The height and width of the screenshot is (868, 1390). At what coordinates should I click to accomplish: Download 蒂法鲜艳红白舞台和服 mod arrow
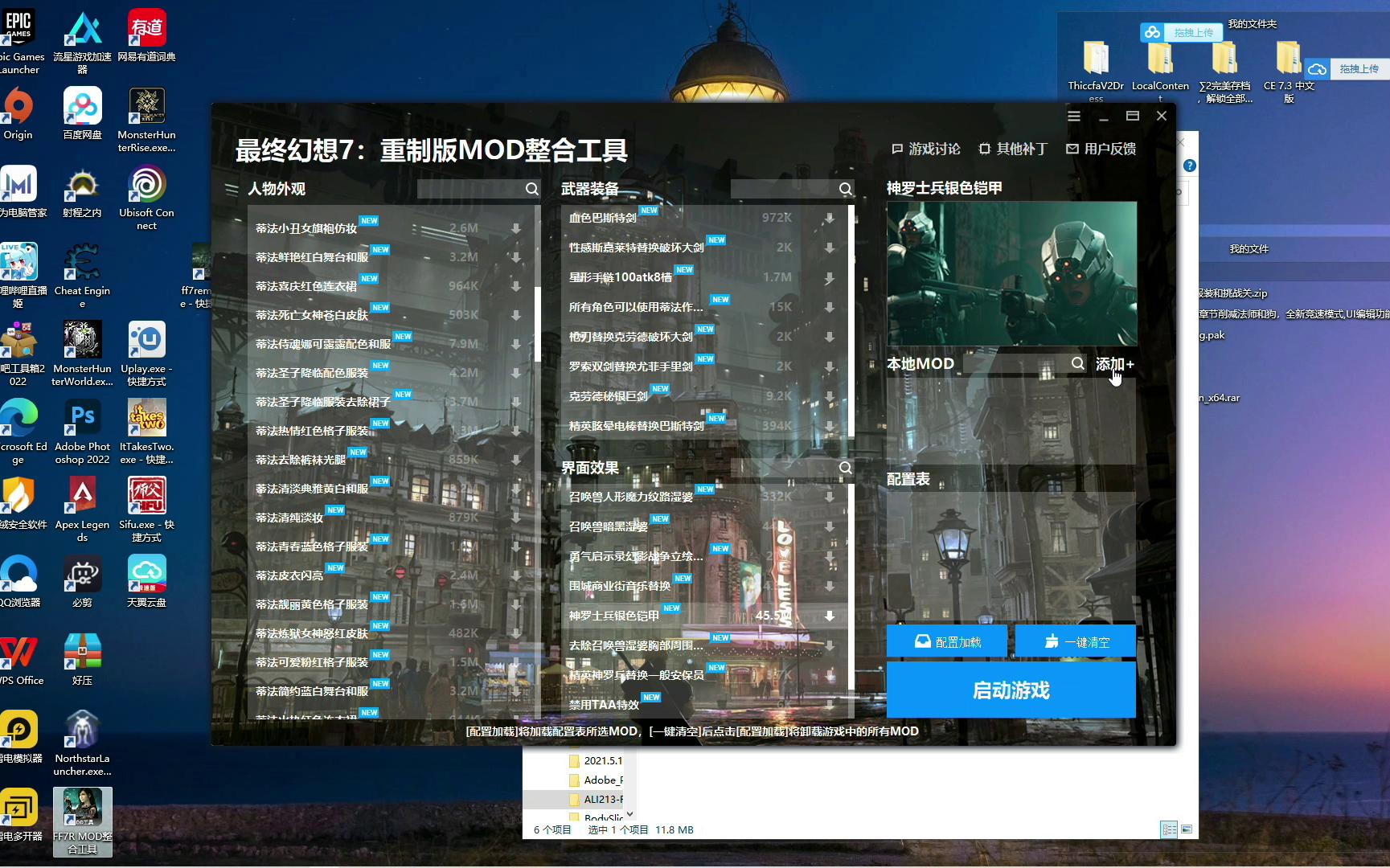(x=516, y=257)
